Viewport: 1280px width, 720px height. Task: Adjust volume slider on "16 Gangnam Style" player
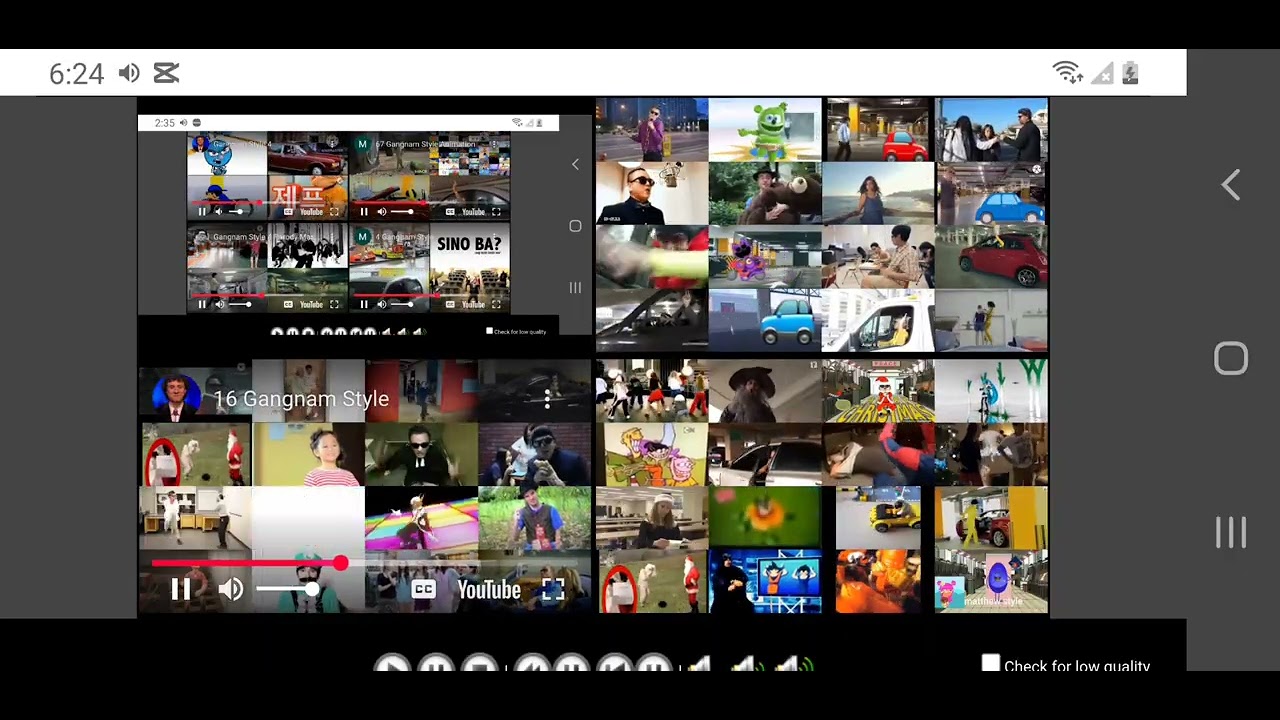click(288, 589)
